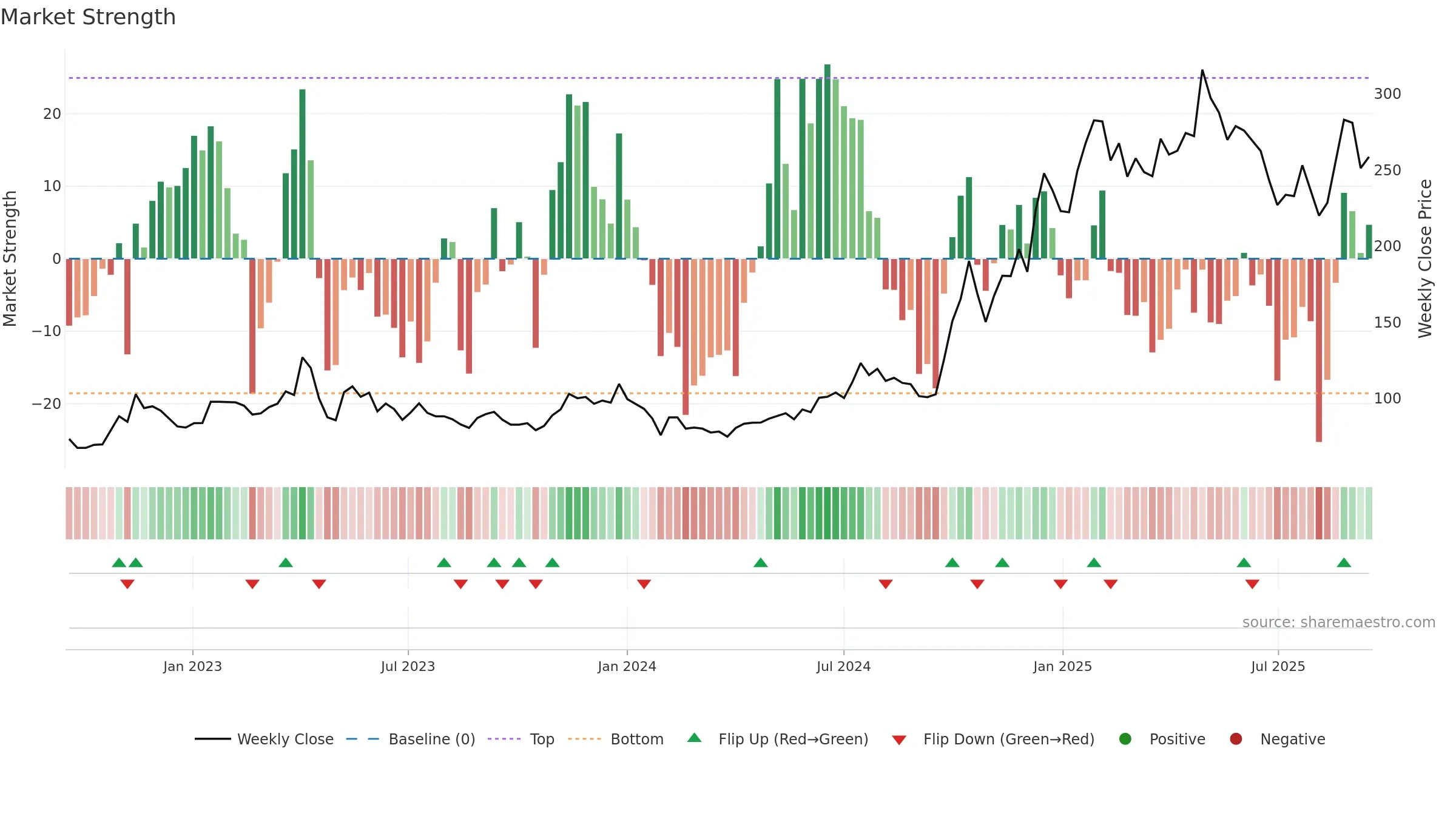The width and height of the screenshot is (1456, 819).
Task: Click the leftmost green flip-up triangle marker
Action: tap(119, 562)
